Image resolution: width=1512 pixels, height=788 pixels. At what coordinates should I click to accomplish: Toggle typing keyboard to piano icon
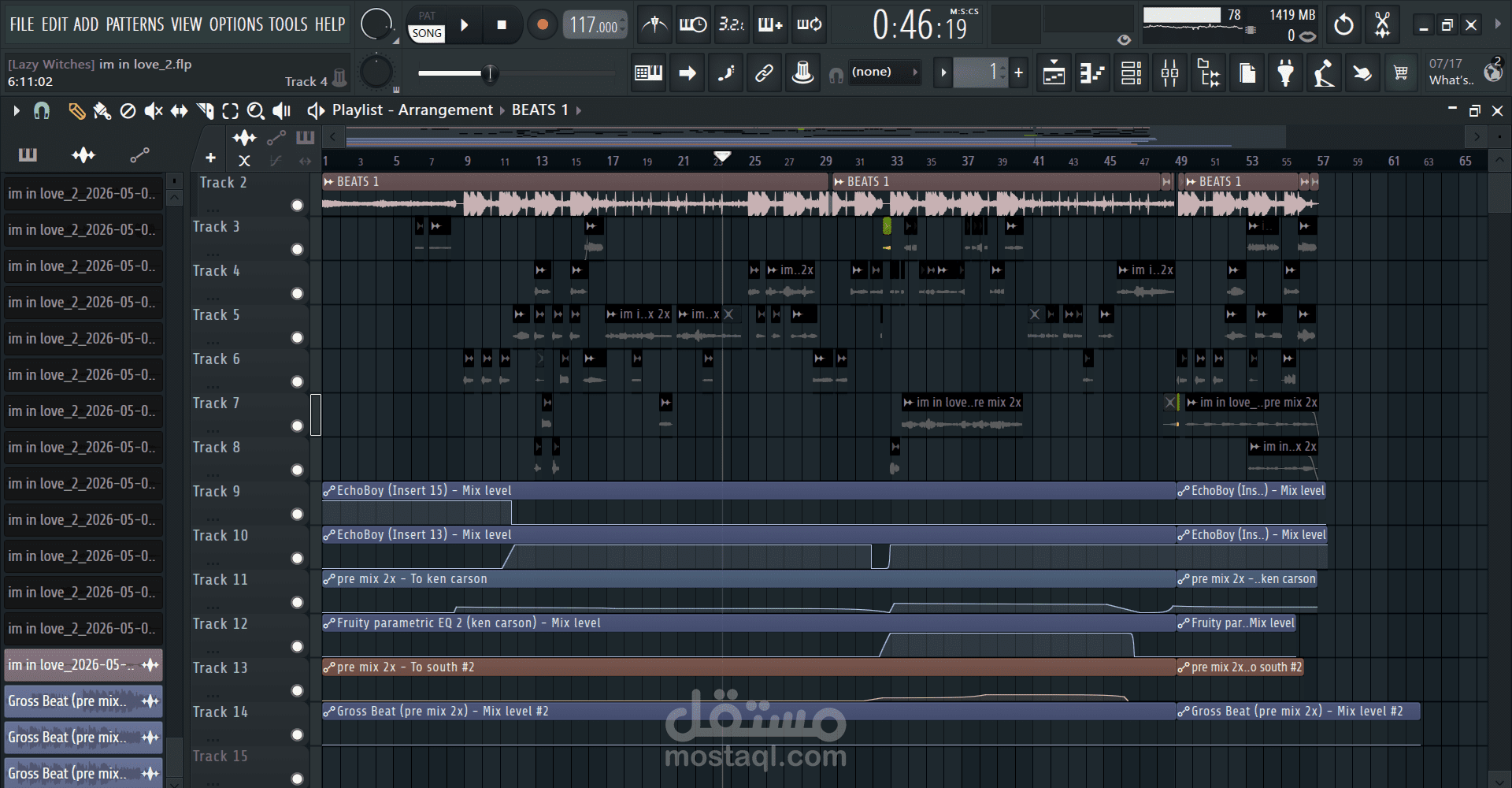tap(648, 73)
